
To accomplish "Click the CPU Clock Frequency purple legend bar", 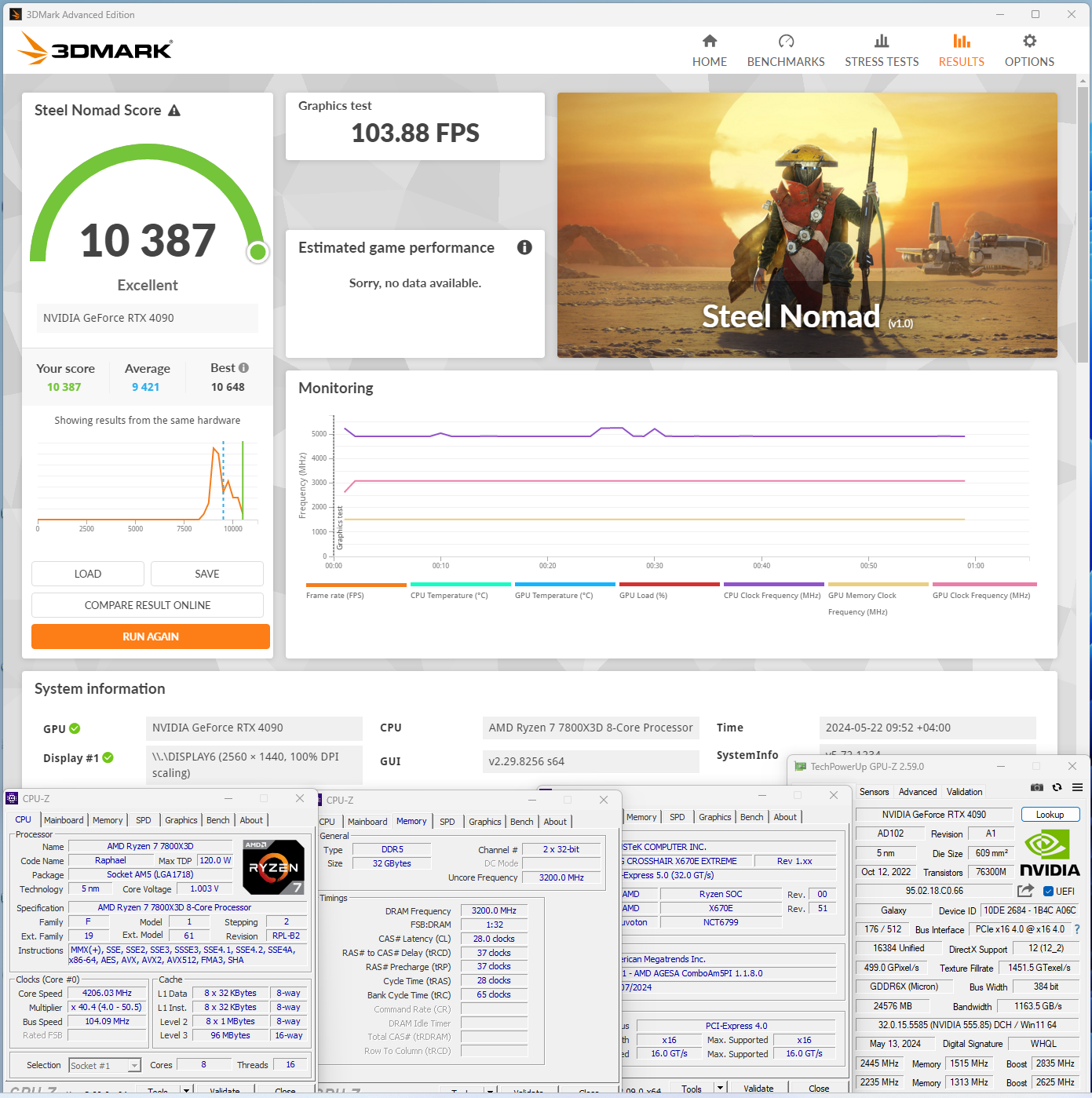I will click(x=773, y=584).
